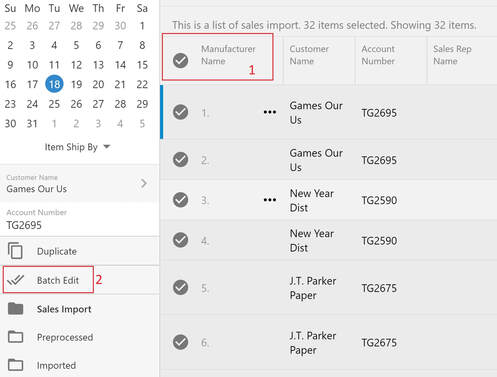The width and height of the screenshot is (497, 377).
Task: Open the Imported folder icon
Action: [x=15, y=365]
